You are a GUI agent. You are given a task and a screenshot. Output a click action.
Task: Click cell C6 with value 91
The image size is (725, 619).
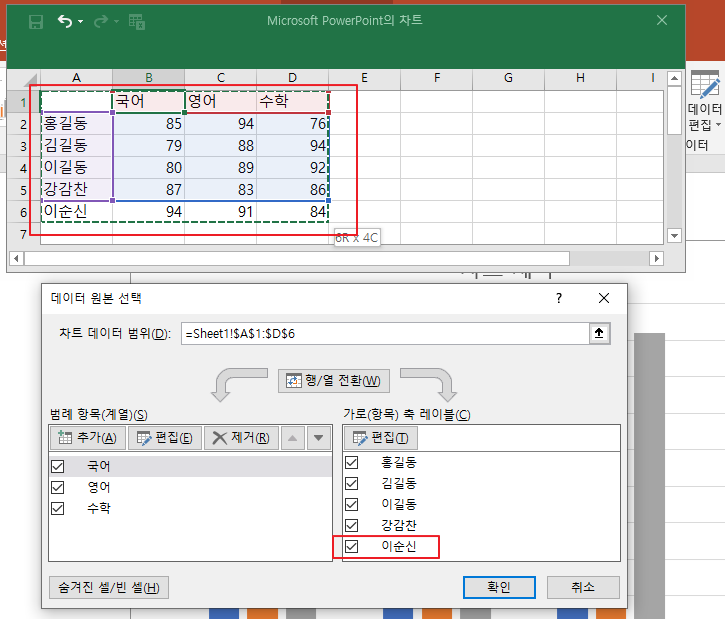(x=221, y=212)
